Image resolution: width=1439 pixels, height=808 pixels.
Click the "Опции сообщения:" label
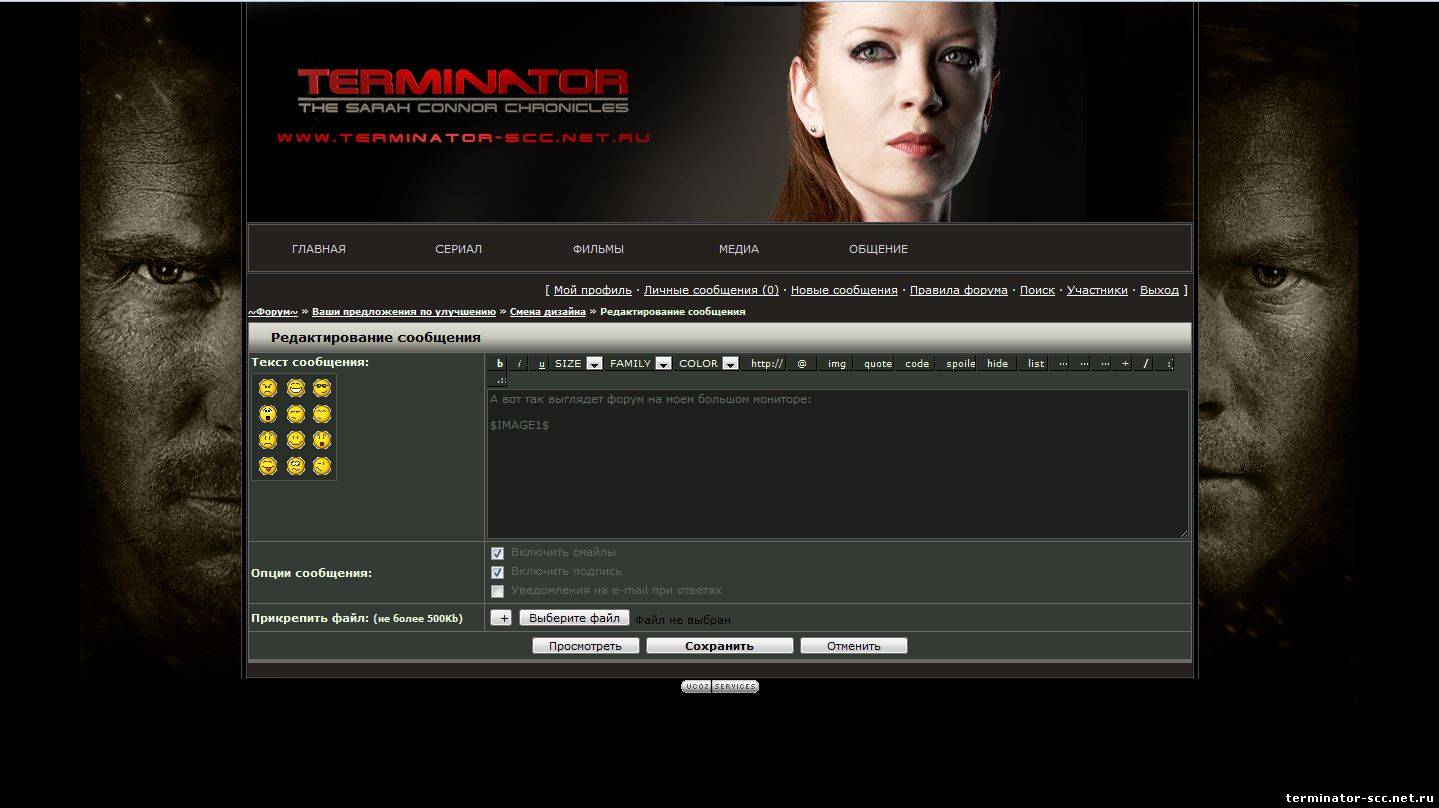click(x=311, y=573)
